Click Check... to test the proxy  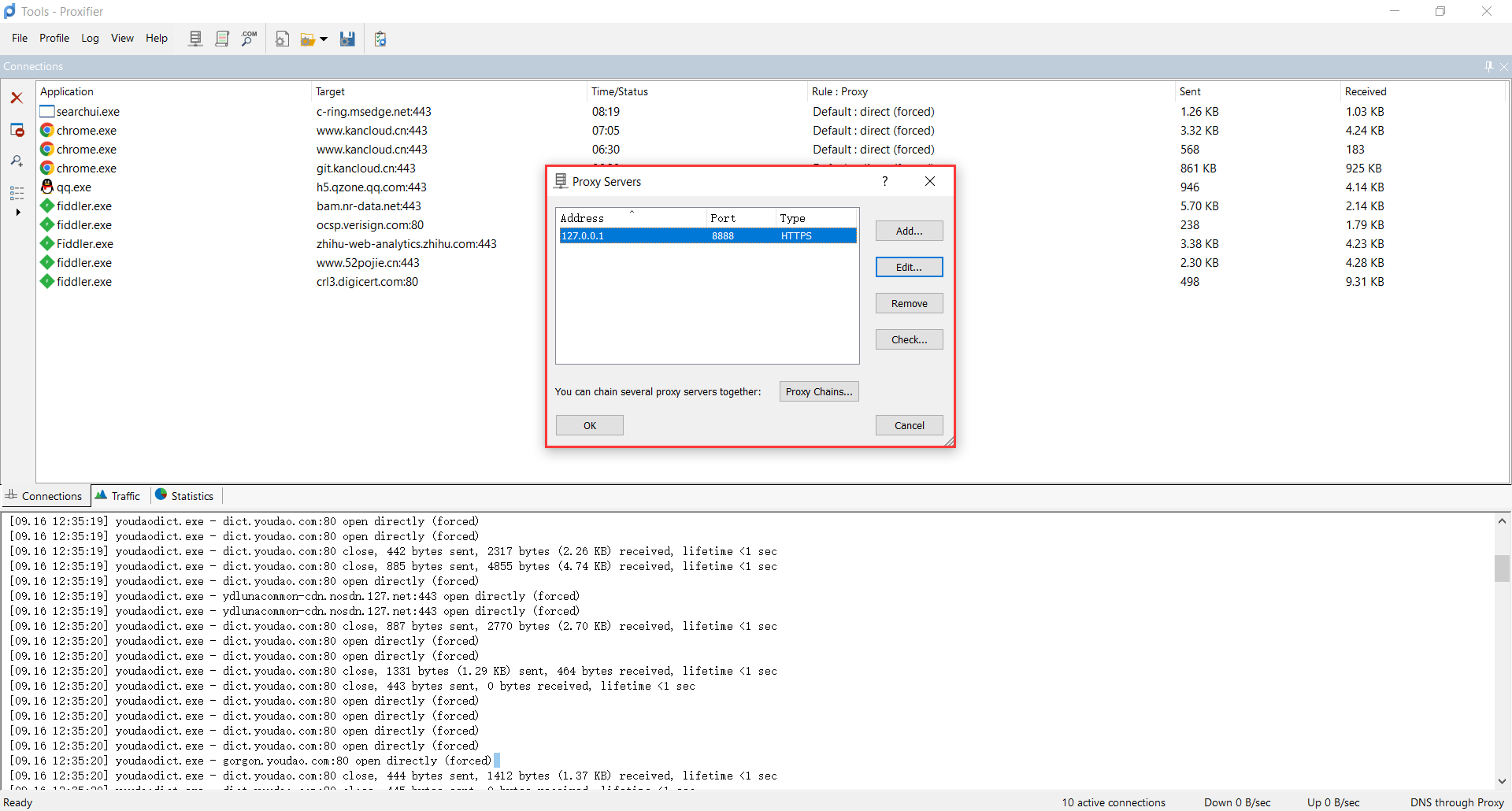tap(909, 339)
